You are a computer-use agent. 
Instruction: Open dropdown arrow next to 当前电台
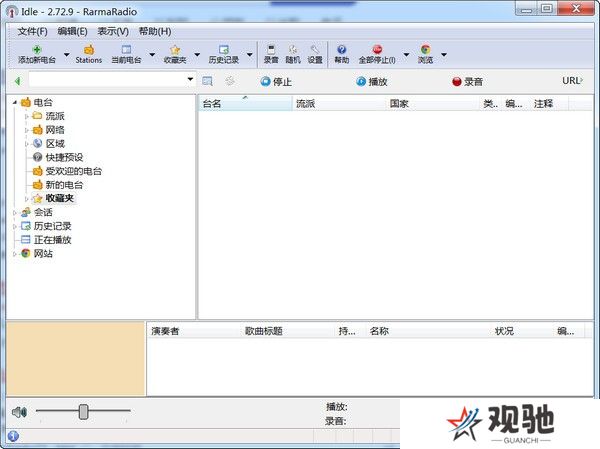152,55
